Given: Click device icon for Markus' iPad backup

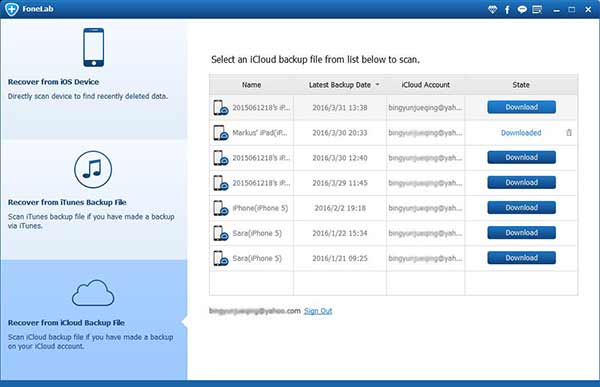Looking at the screenshot, I should coord(221,133).
